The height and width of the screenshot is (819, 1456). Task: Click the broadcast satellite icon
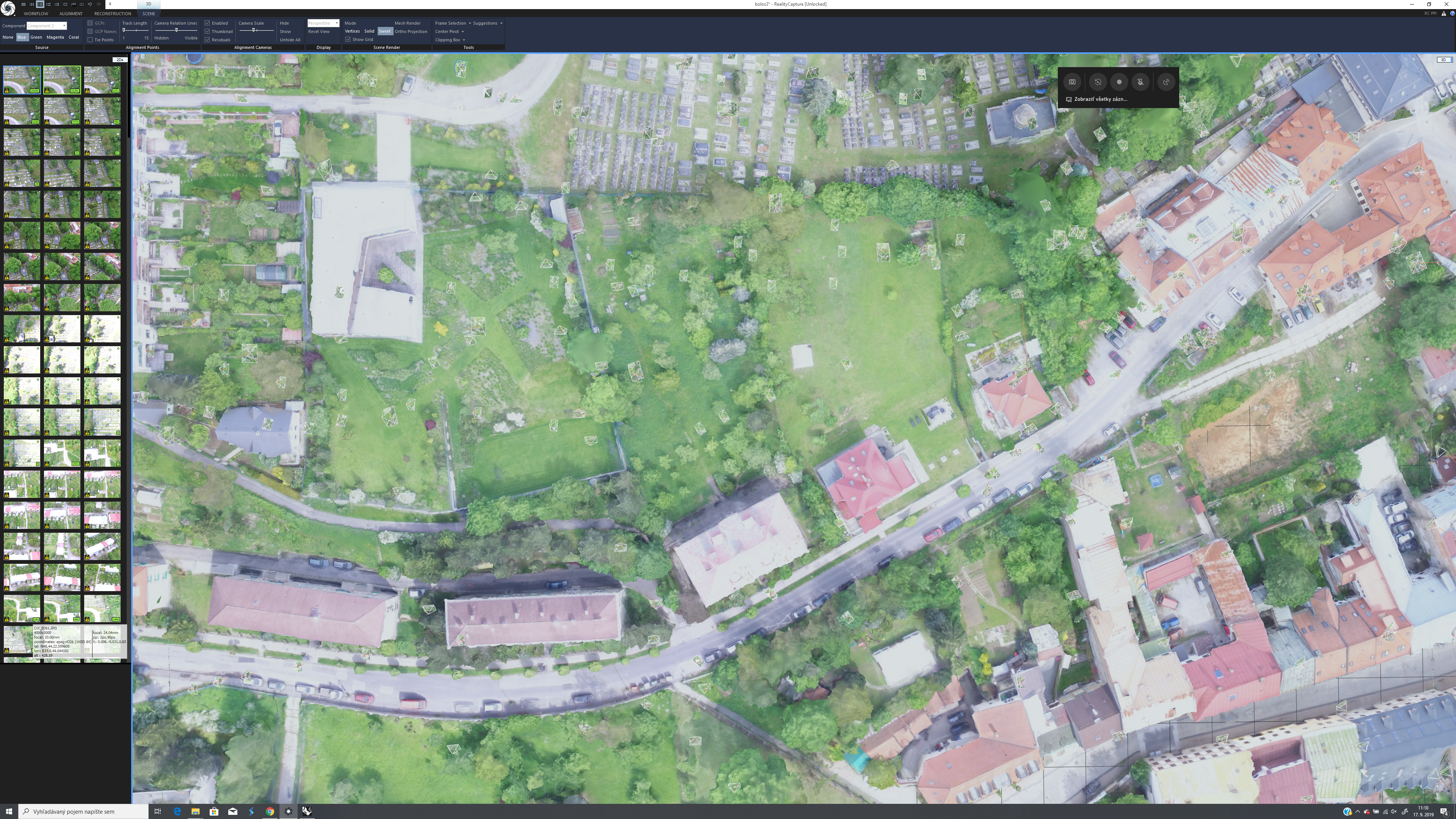(1166, 82)
